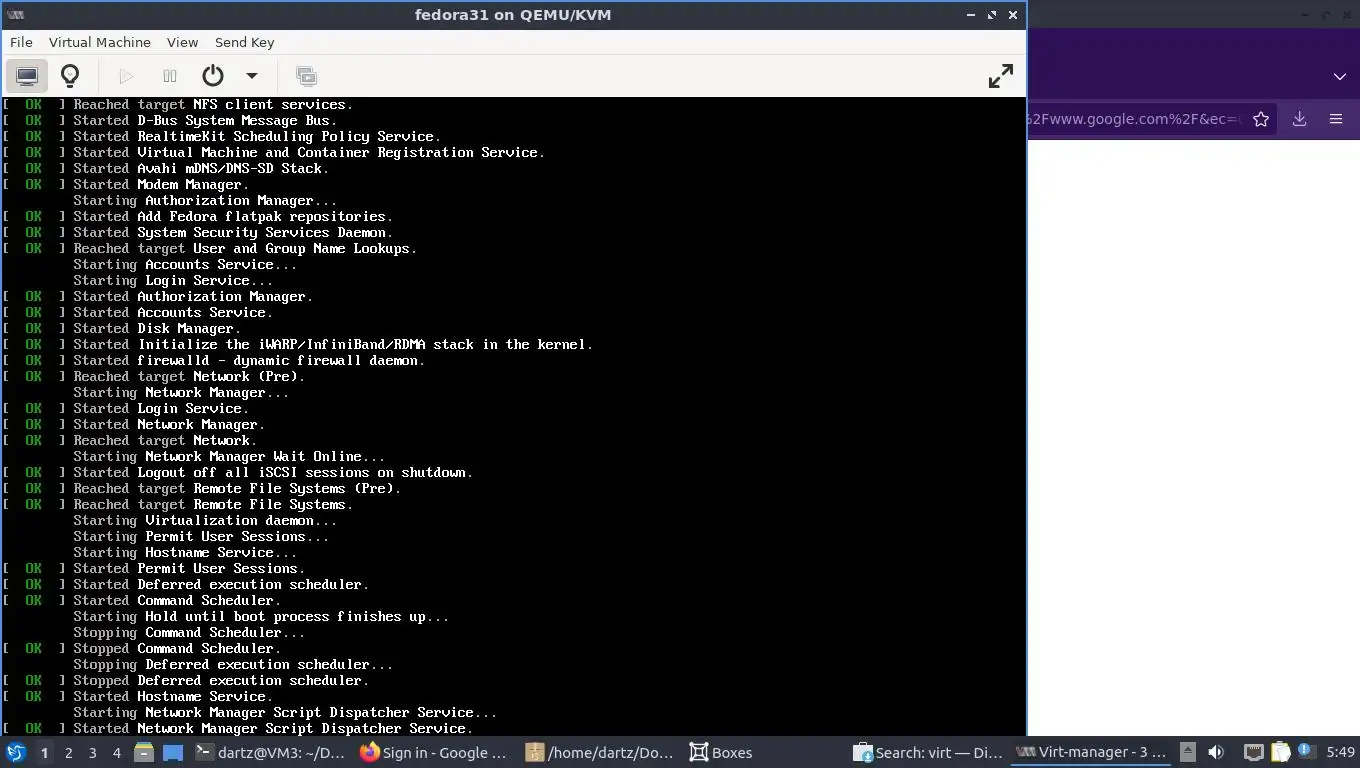The width and height of the screenshot is (1360, 768).
Task: Open the desktop start menu launcher
Action: tap(15, 753)
